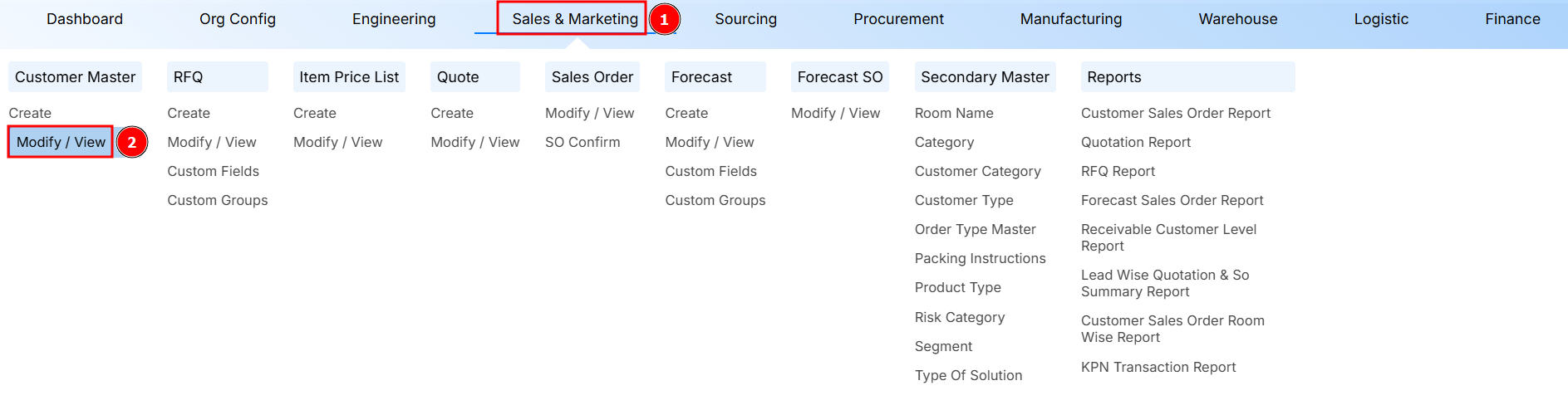
Task: Open the Sales & Marketing tab
Action: (574, 19)
